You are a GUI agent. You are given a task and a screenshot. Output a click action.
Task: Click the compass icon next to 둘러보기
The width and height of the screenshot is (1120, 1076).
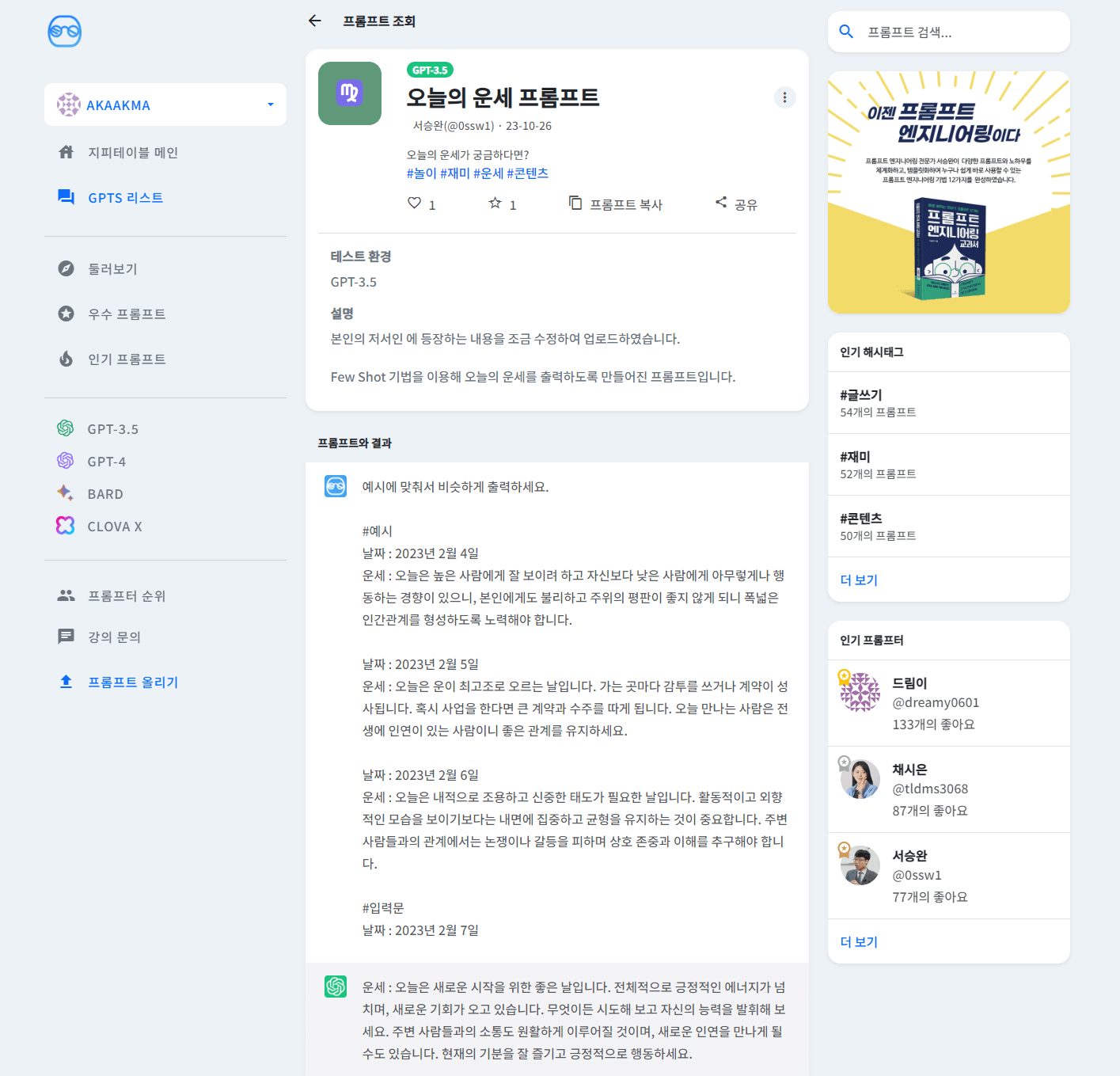click(x=66, y=268)
